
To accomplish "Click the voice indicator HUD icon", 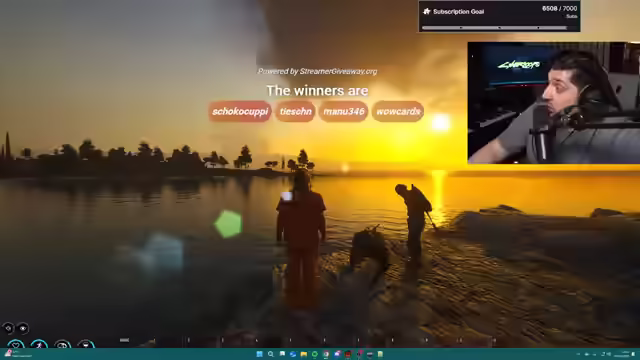I will [x=8, y=329].
